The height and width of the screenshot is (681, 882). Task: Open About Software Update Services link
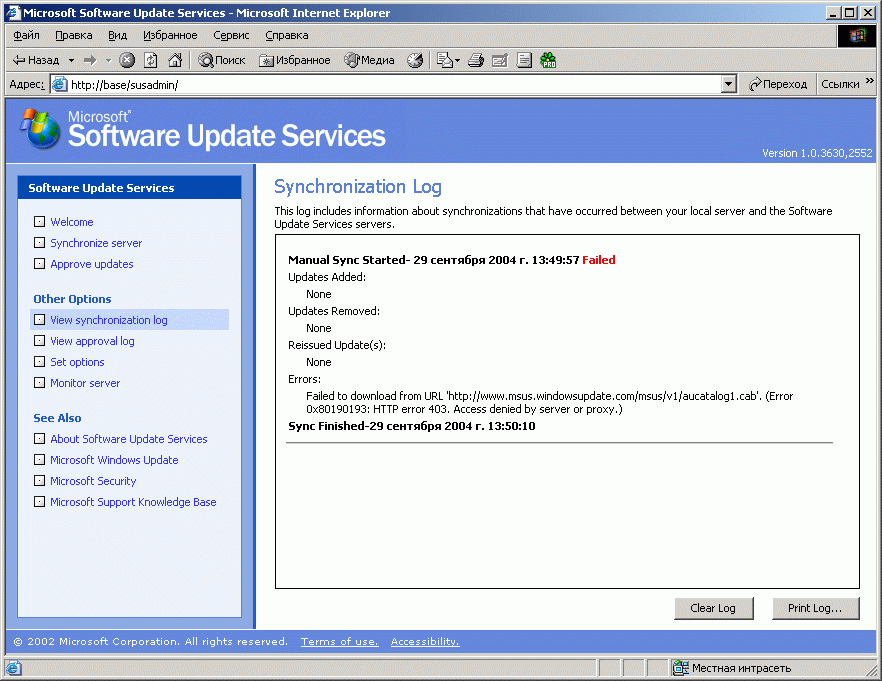tap(129, 439)
